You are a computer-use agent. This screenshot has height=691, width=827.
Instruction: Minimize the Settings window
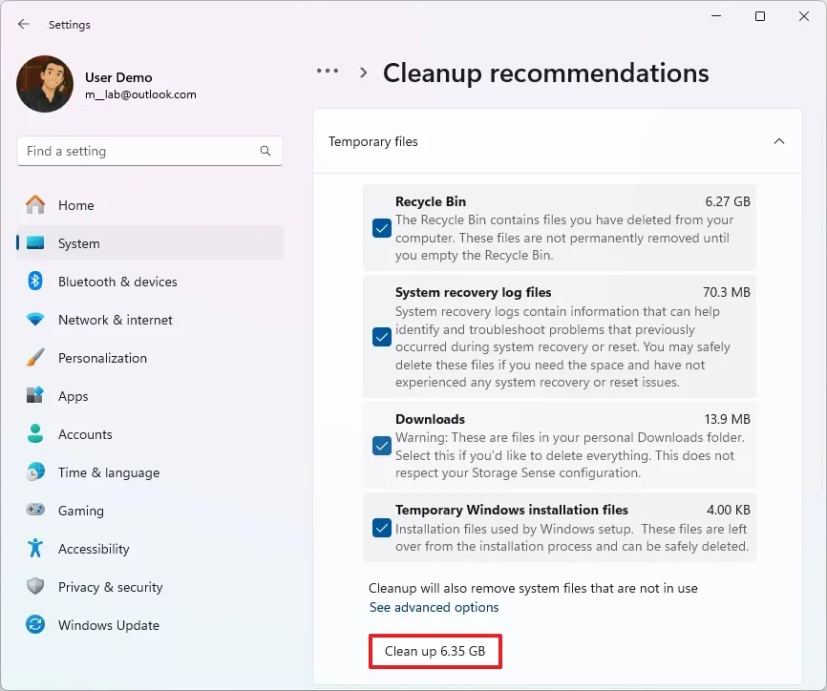coord(716,16)
